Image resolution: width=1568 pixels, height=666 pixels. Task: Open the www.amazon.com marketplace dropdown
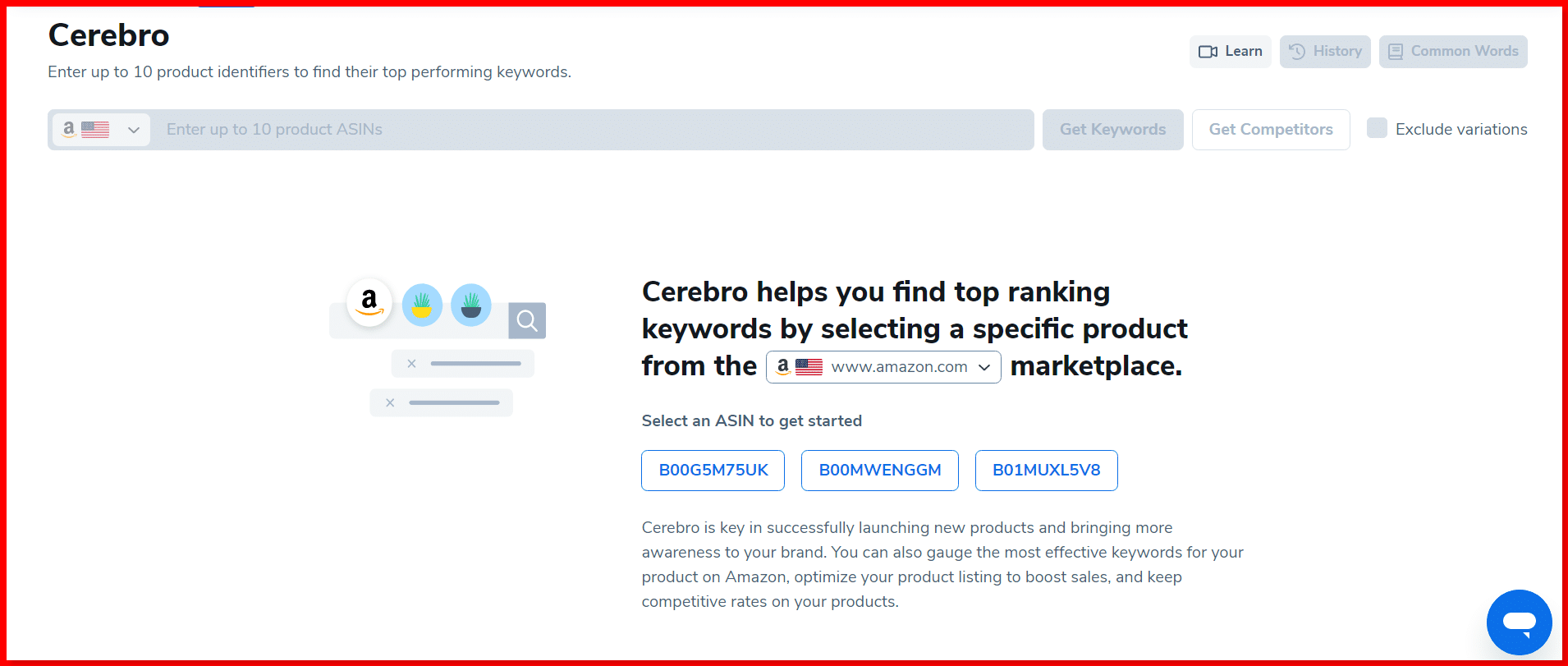(883, 367)
